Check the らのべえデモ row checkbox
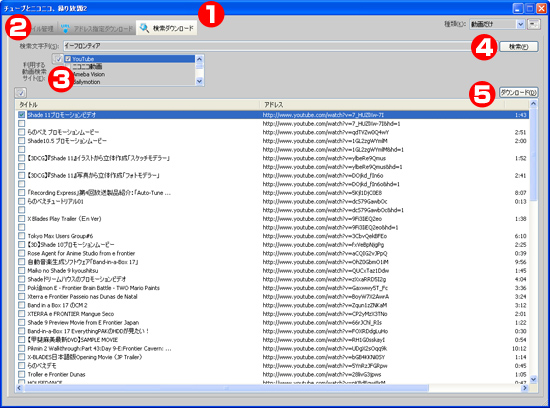550x408 pixels. coord(22,366)
